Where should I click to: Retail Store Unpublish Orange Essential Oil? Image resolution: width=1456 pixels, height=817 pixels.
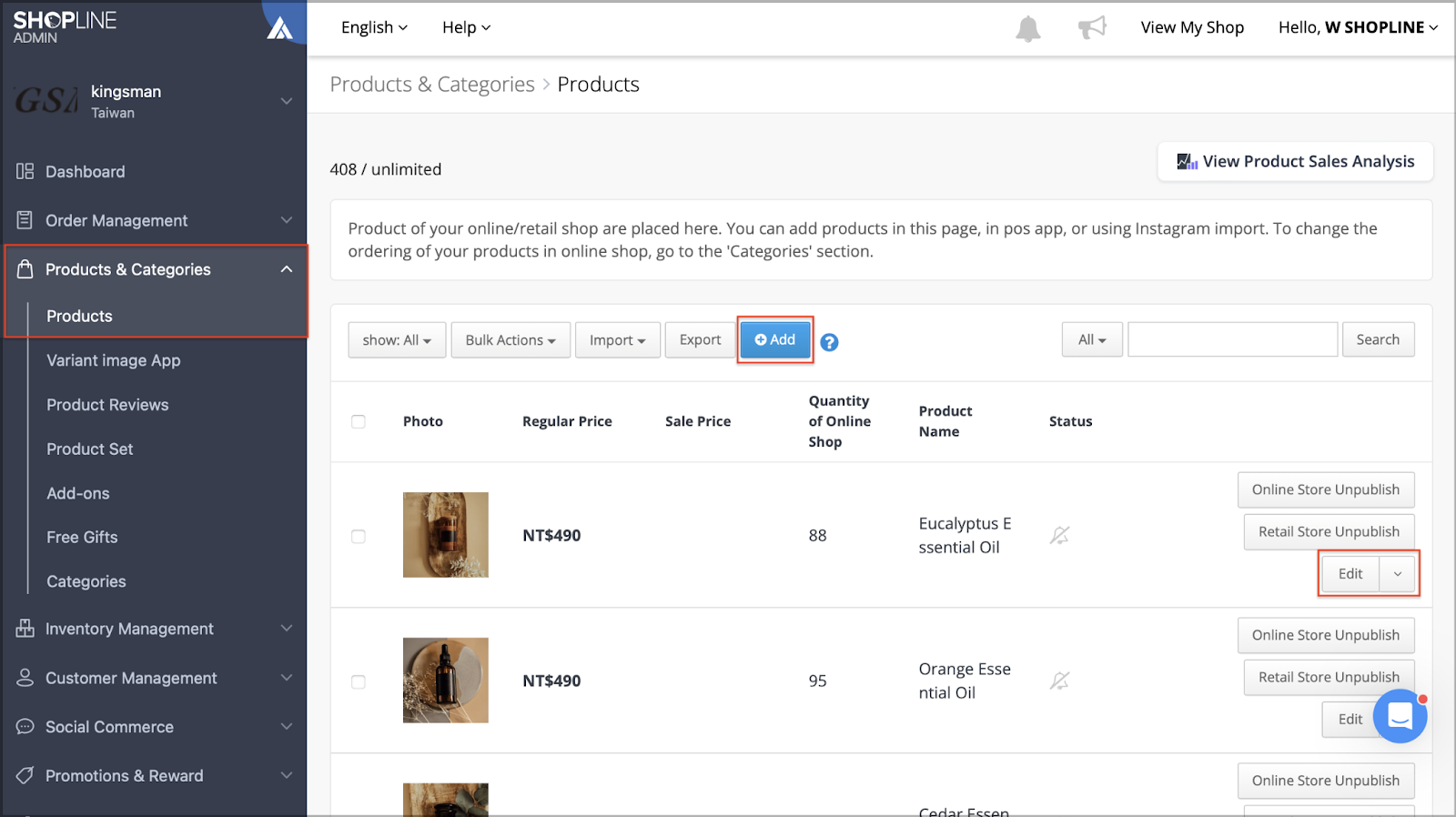point(1329,677)
